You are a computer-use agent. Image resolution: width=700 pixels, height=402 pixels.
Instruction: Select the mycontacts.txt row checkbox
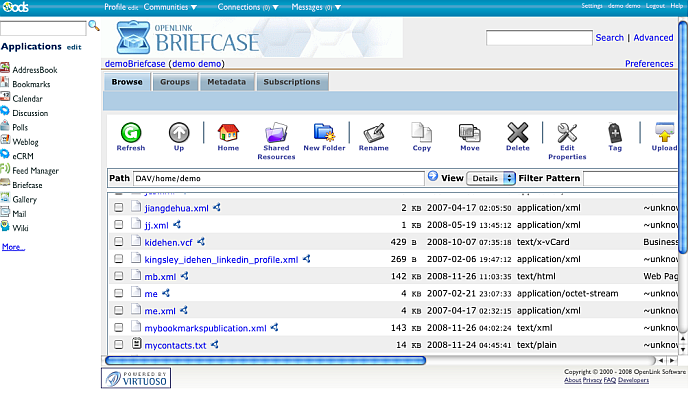(x=119, y=345)
